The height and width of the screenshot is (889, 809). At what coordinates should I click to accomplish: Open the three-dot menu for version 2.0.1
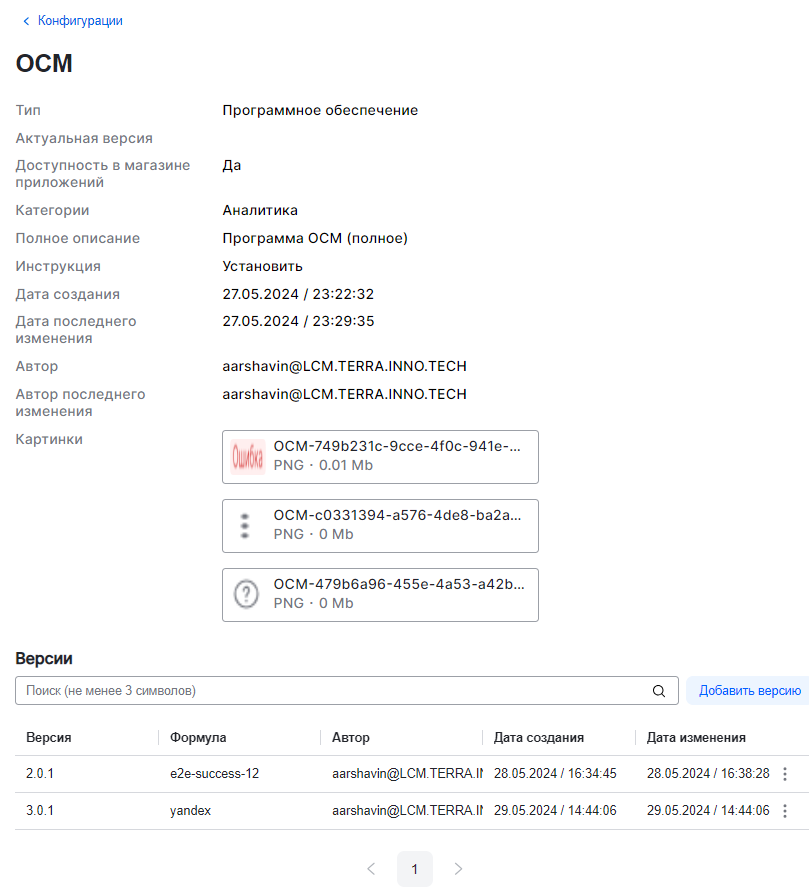(x=785, y=774)
